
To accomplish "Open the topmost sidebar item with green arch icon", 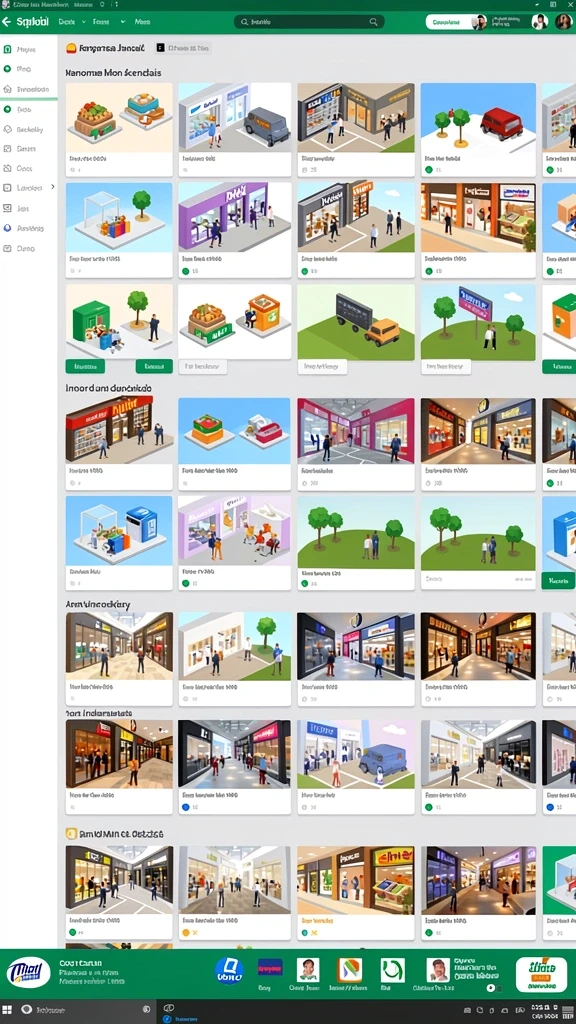I will pyautogui.click(x=20, y=49).
